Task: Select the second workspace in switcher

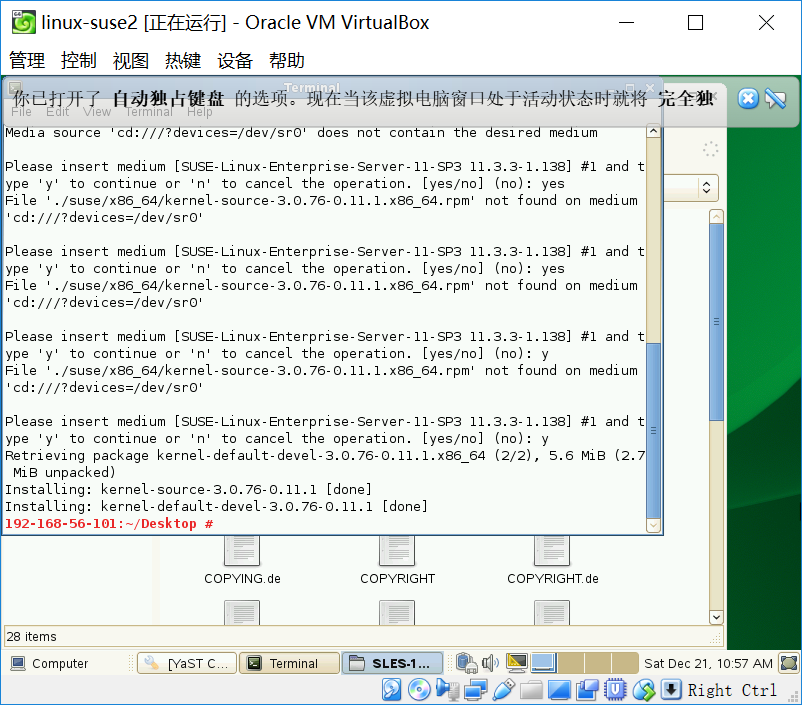Action: pyautogui.click(x=571, y=663)
